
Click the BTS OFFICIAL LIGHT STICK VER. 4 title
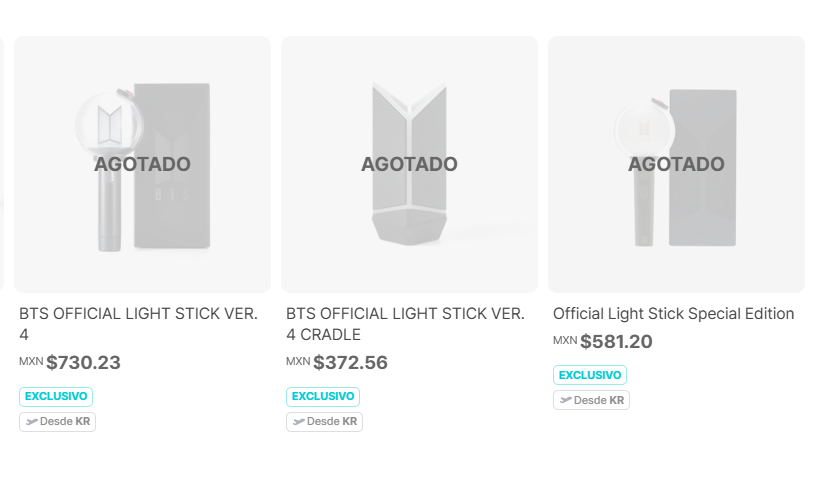pos(138,324)
